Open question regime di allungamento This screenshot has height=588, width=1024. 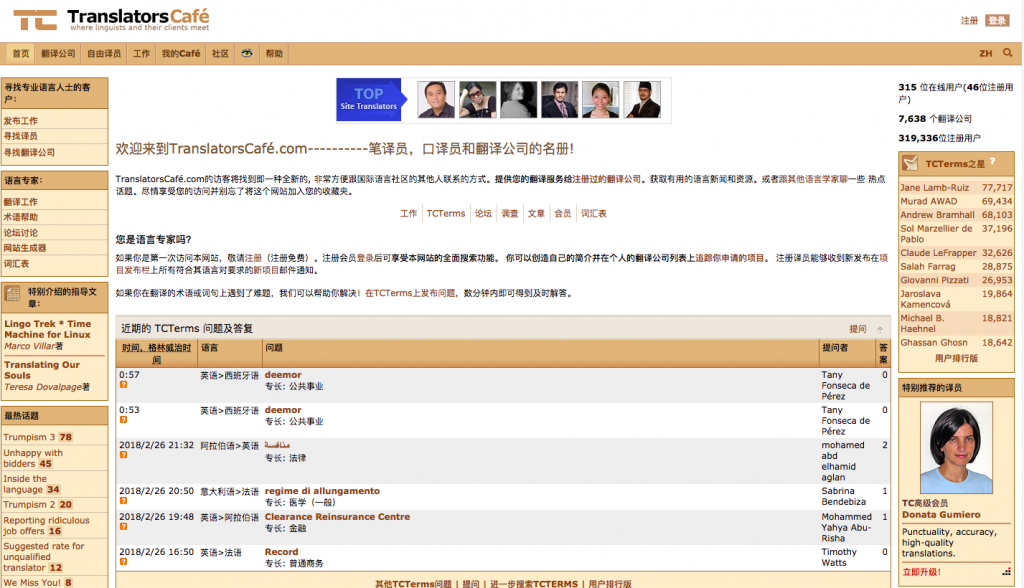click(322, 491)
